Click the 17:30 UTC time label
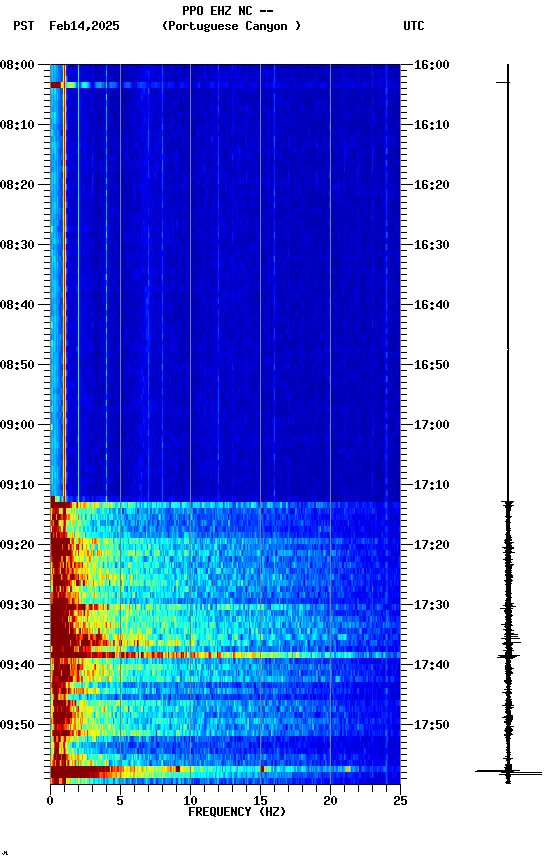The image size is (552, 864). (432, 606)
